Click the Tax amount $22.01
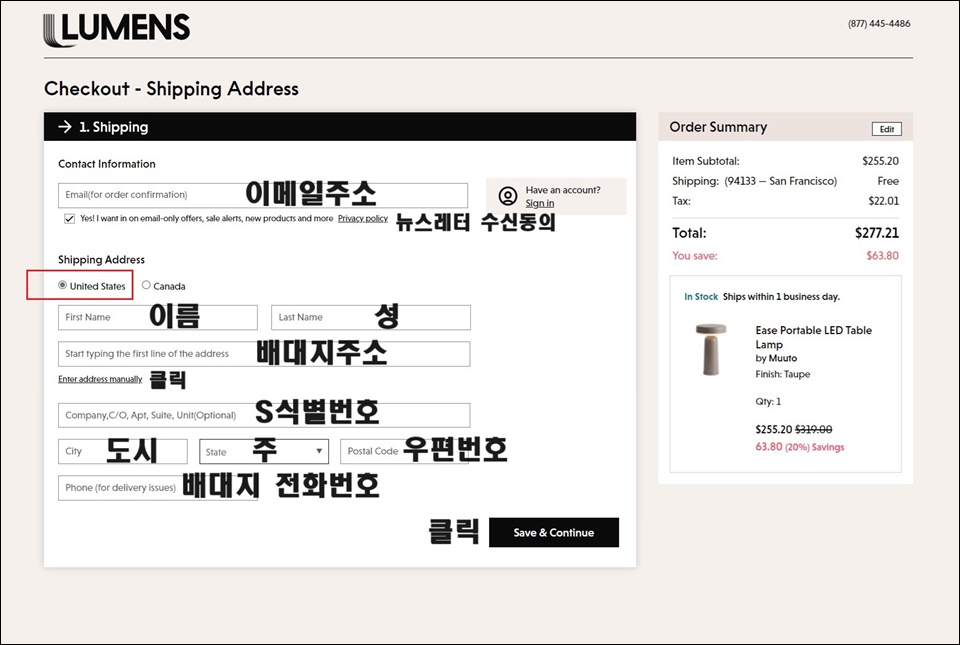 point(883,201)
